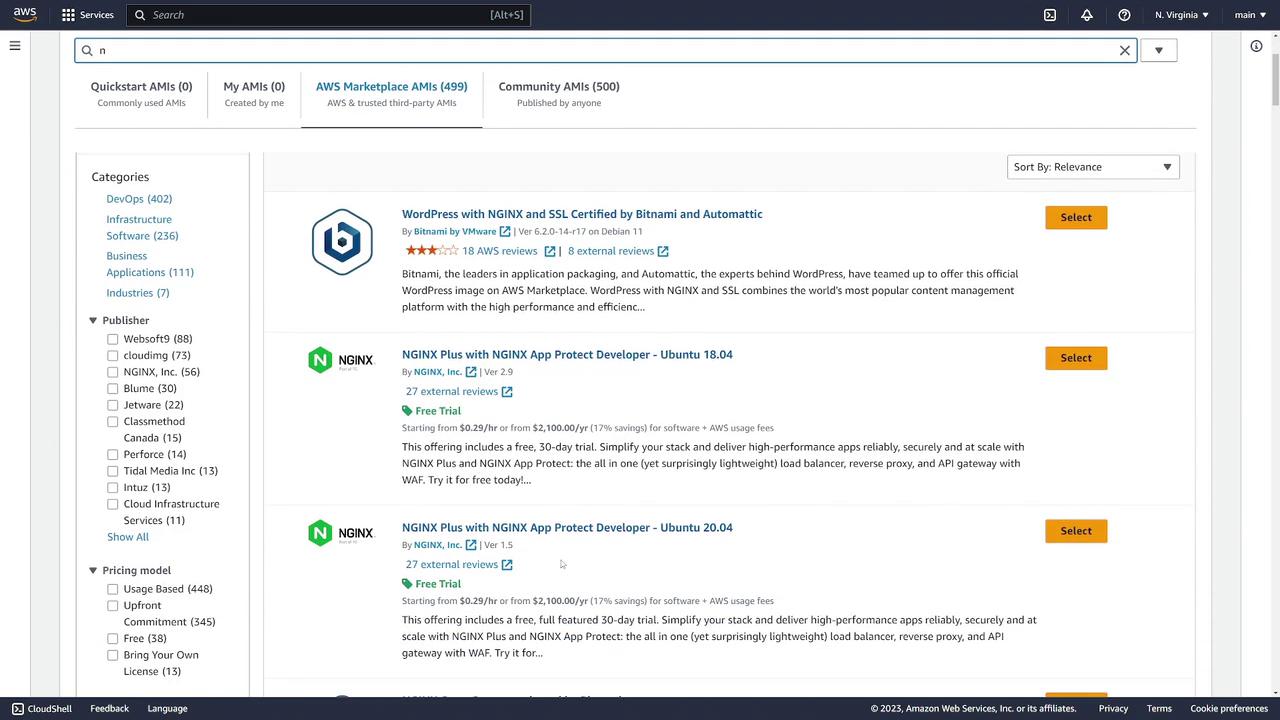Click the star rating of the WordPress listing

pos(432,251)
